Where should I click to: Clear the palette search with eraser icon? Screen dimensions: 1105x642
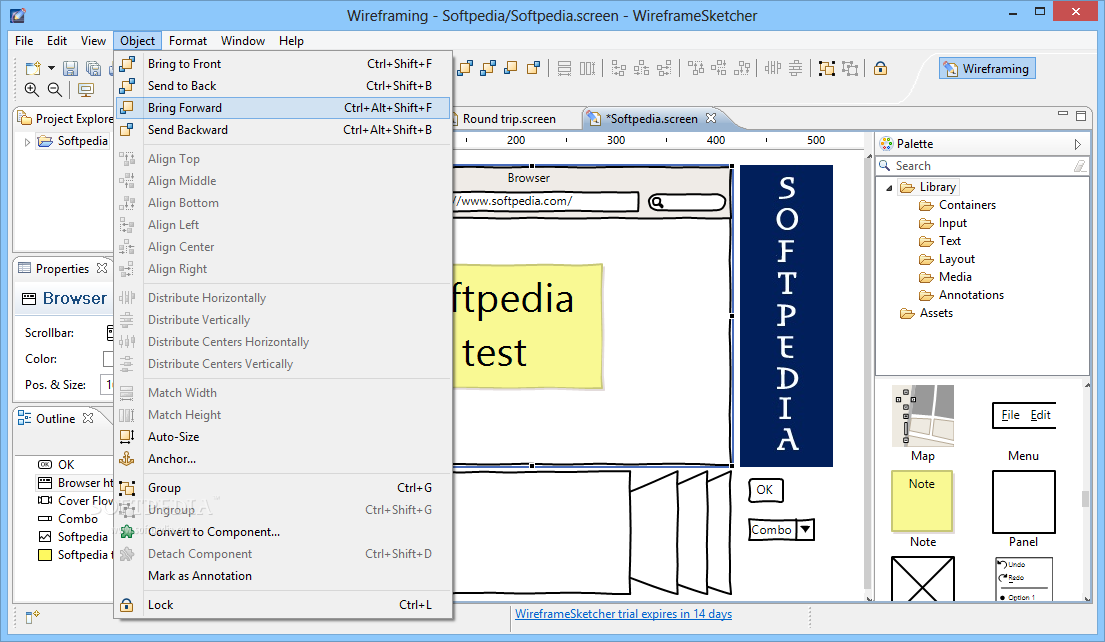click(1080, 166)
